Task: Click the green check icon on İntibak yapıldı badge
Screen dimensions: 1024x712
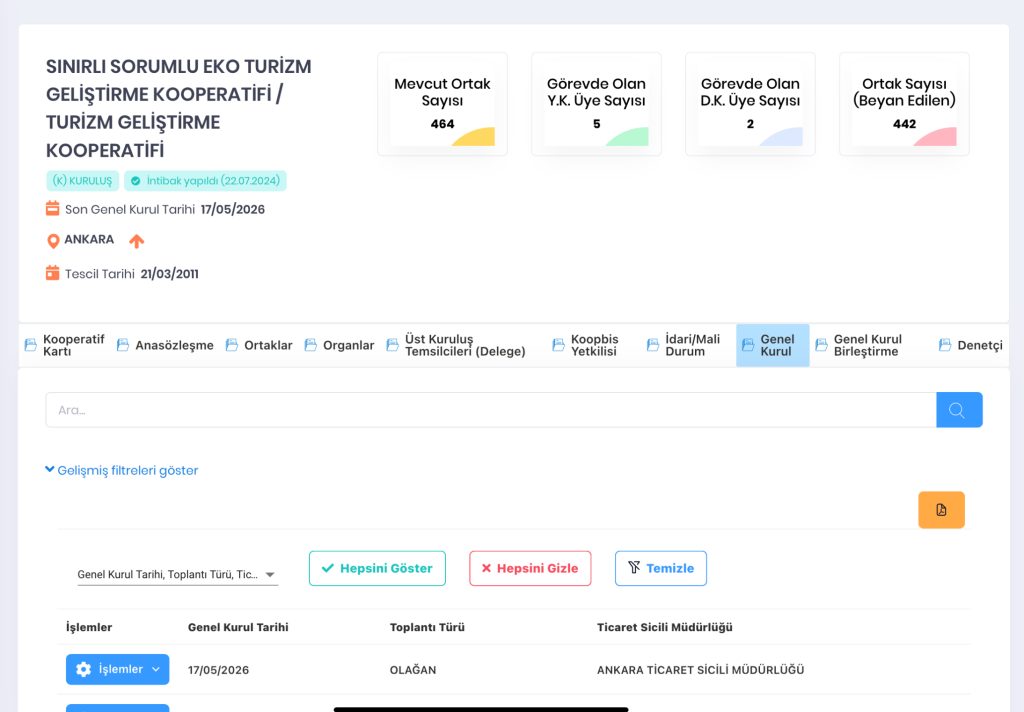Action: point(135,181)
